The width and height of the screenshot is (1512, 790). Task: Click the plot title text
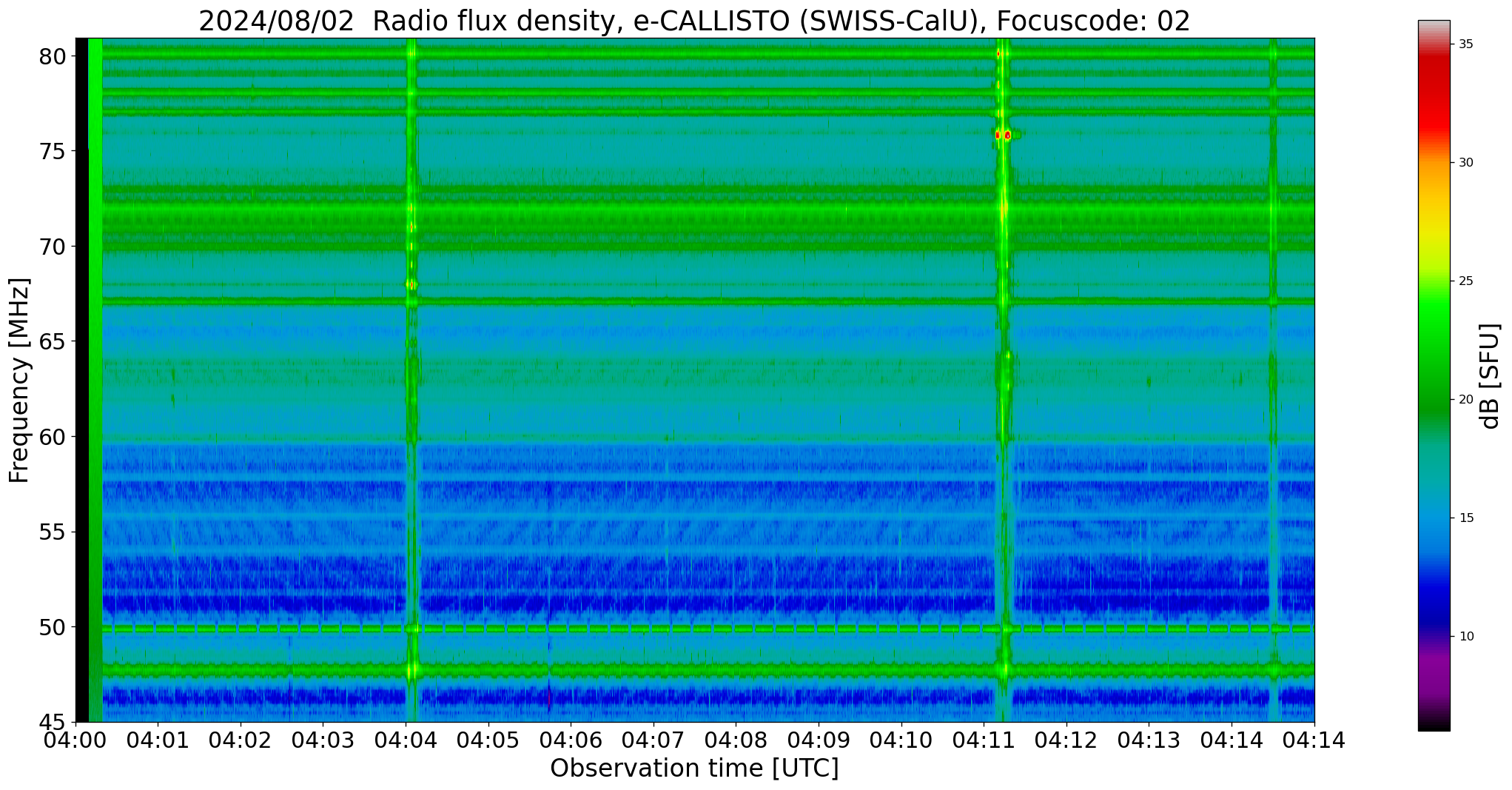point(694,20)
